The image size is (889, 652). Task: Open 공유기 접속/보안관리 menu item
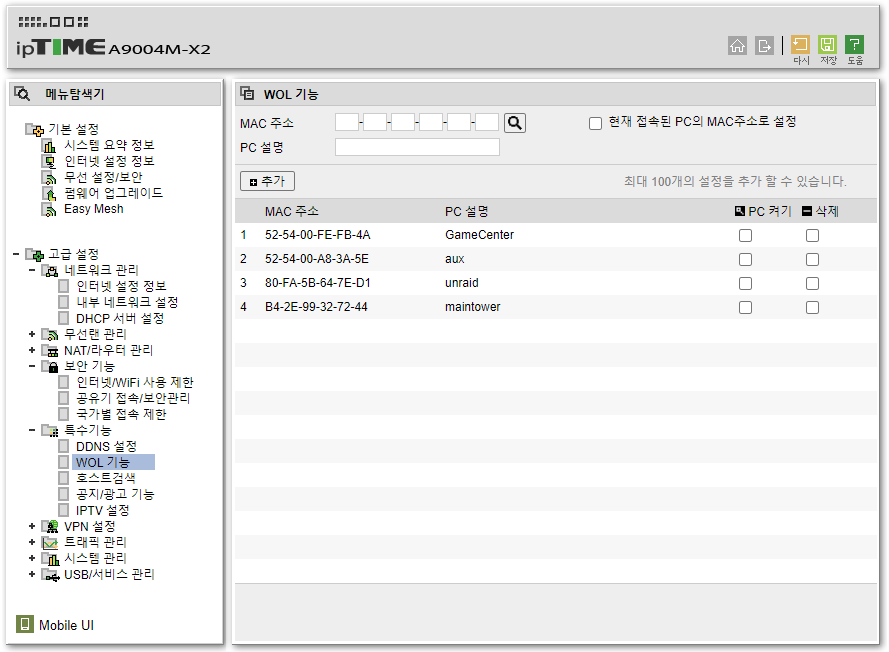click(x=133, y=399)
